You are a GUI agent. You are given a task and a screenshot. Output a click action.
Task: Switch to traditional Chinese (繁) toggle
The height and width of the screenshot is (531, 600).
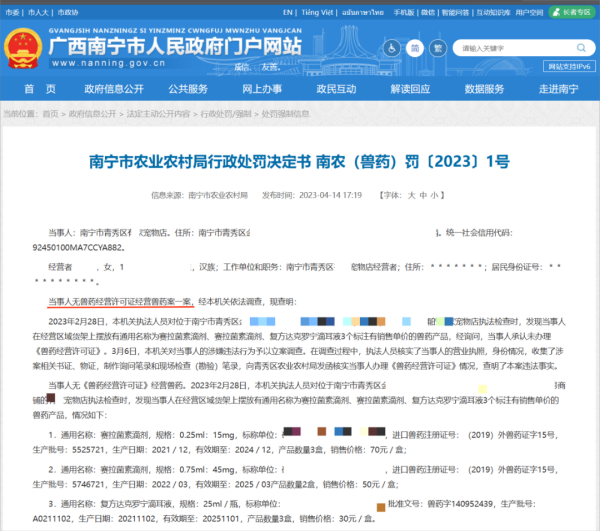click(438, 49)
